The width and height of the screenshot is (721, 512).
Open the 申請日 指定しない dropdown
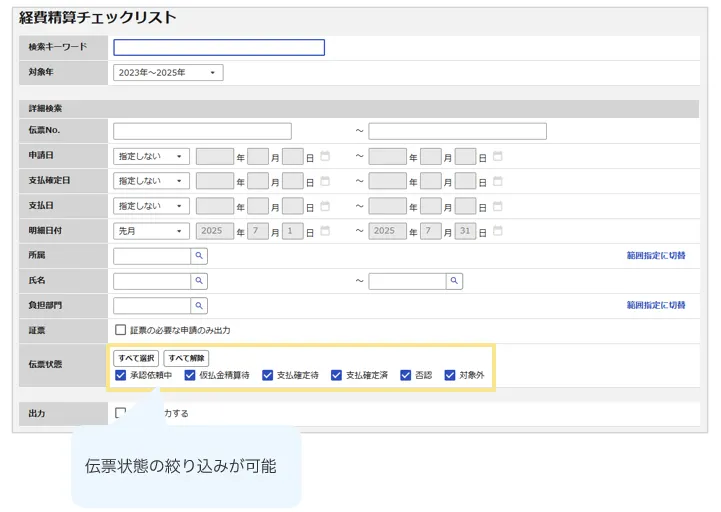click(151, 156)
